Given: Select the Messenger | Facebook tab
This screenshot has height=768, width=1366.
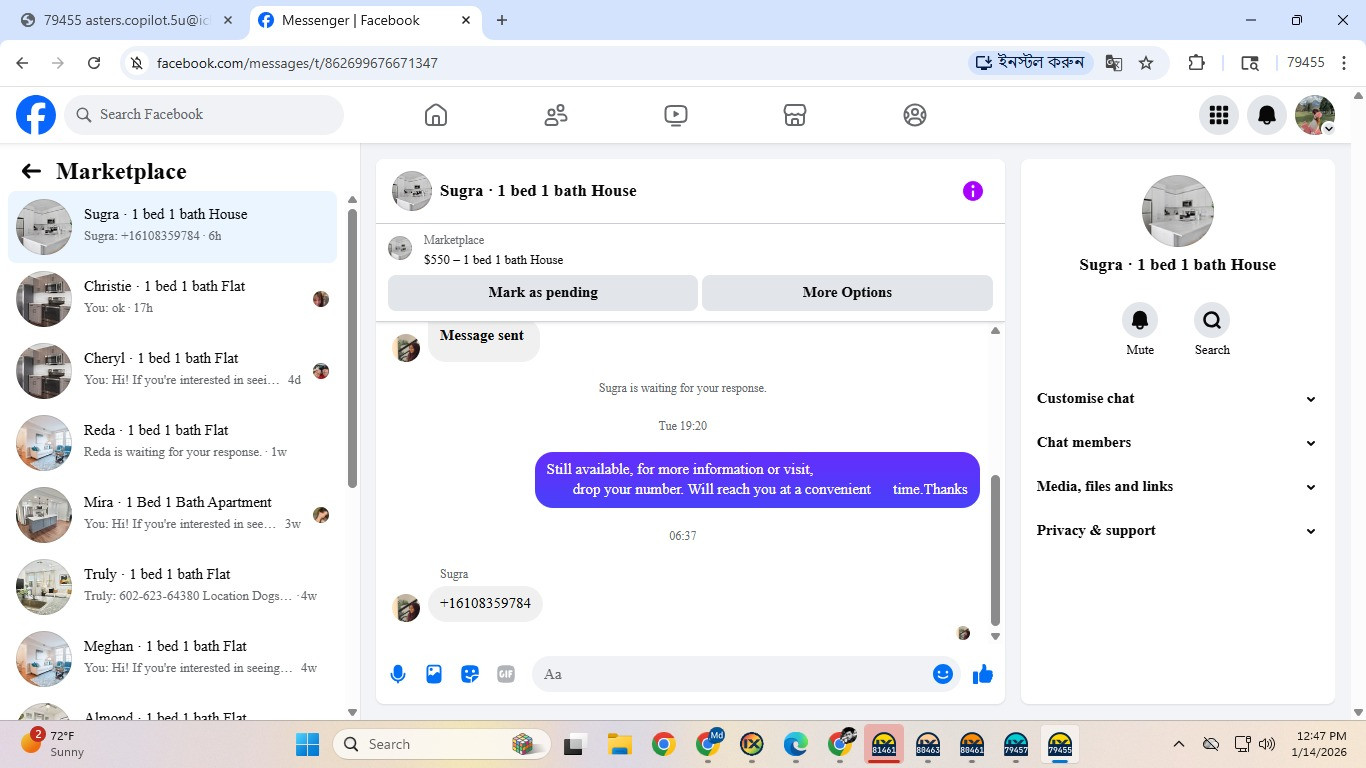Looking at the screenshot, I should tap(366, 20).
